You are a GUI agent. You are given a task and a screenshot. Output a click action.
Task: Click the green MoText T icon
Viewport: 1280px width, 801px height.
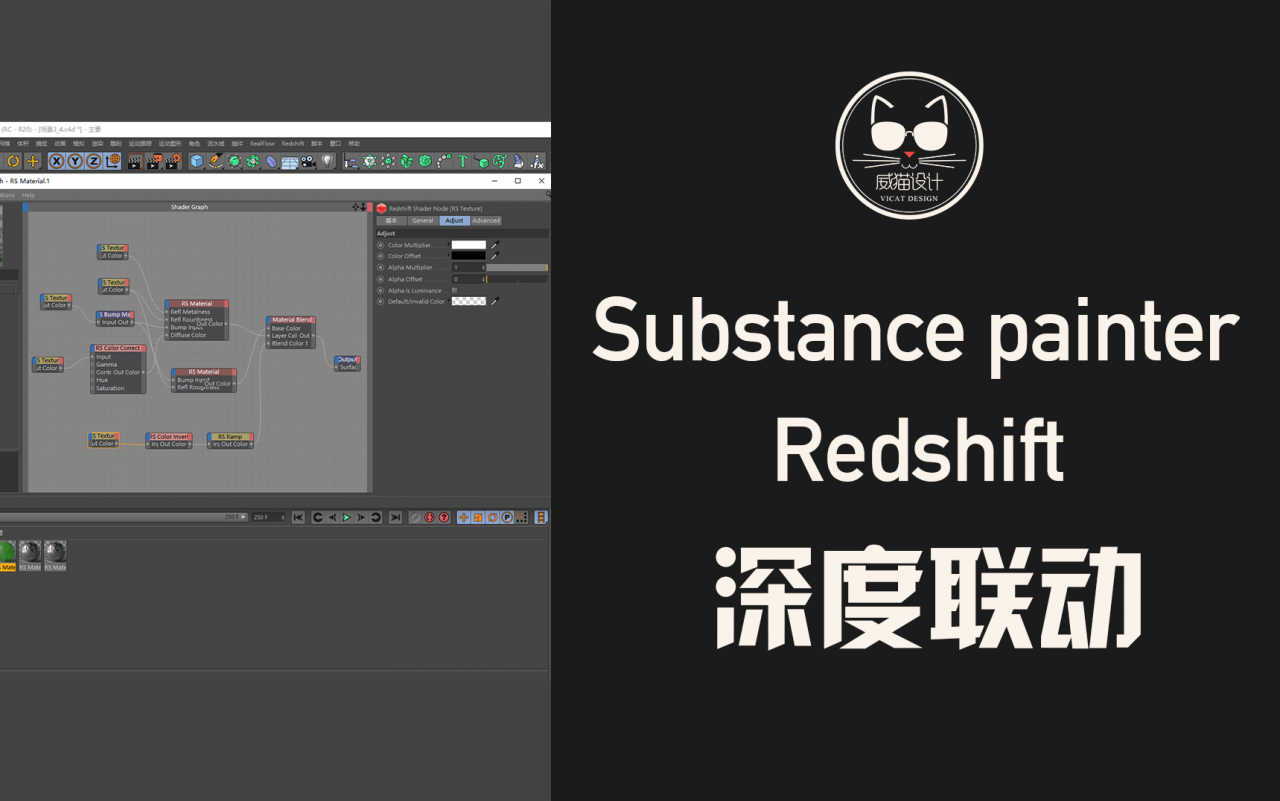[x=462, y=161]
